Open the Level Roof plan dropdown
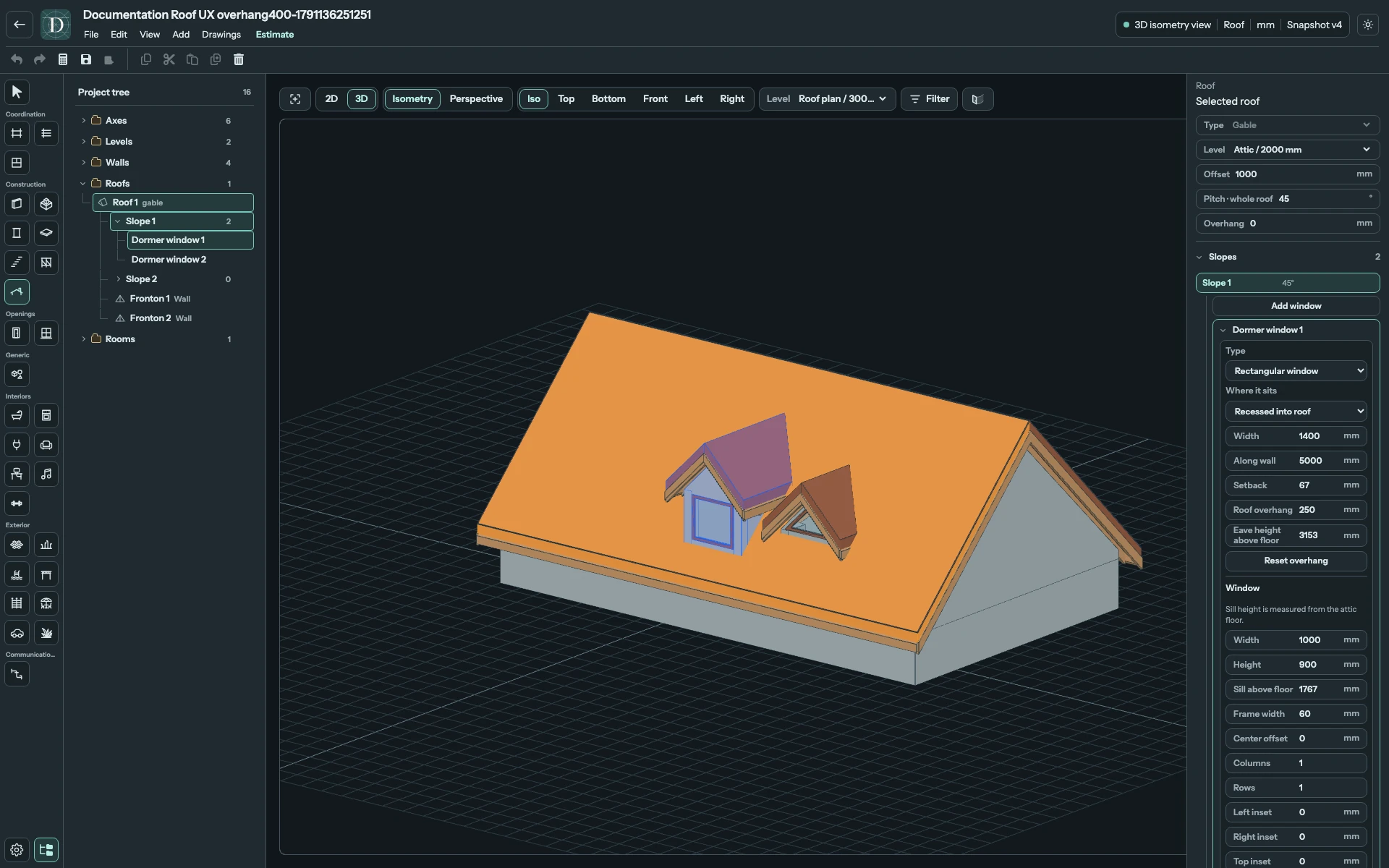1389x868 pixels. [x=828, y=99]
